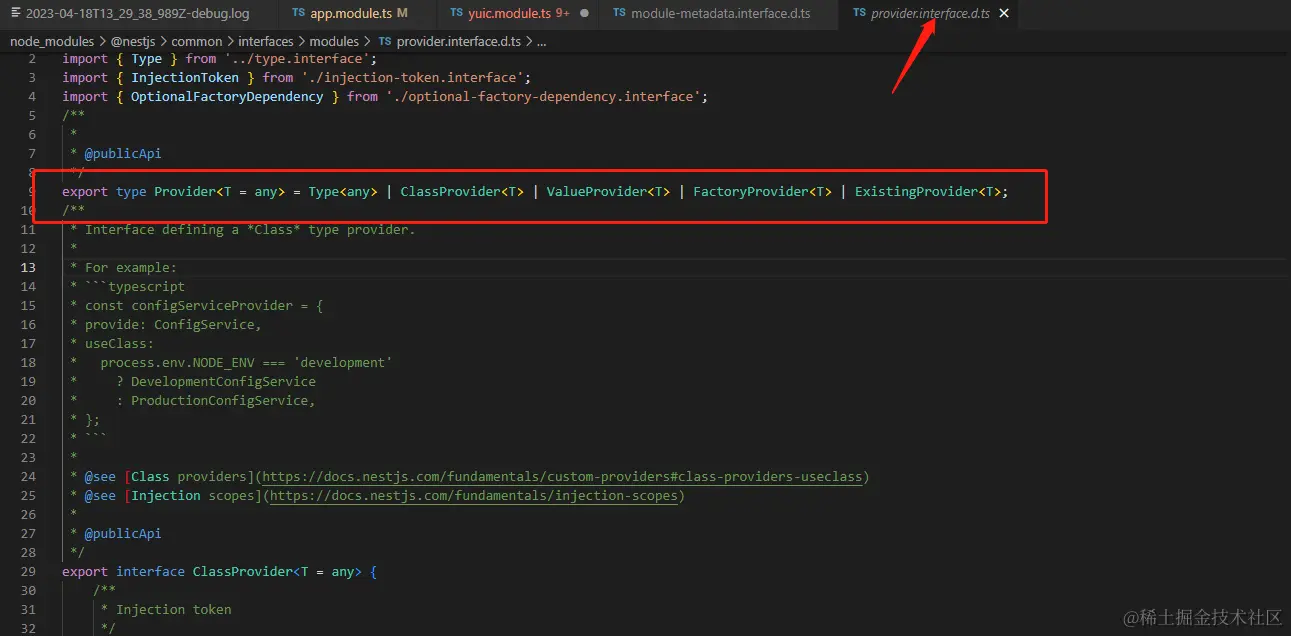This screenshot has height=636, width=1291.
Task: Click the log file icon on debug.log tab
Action: tap(16, 14)
